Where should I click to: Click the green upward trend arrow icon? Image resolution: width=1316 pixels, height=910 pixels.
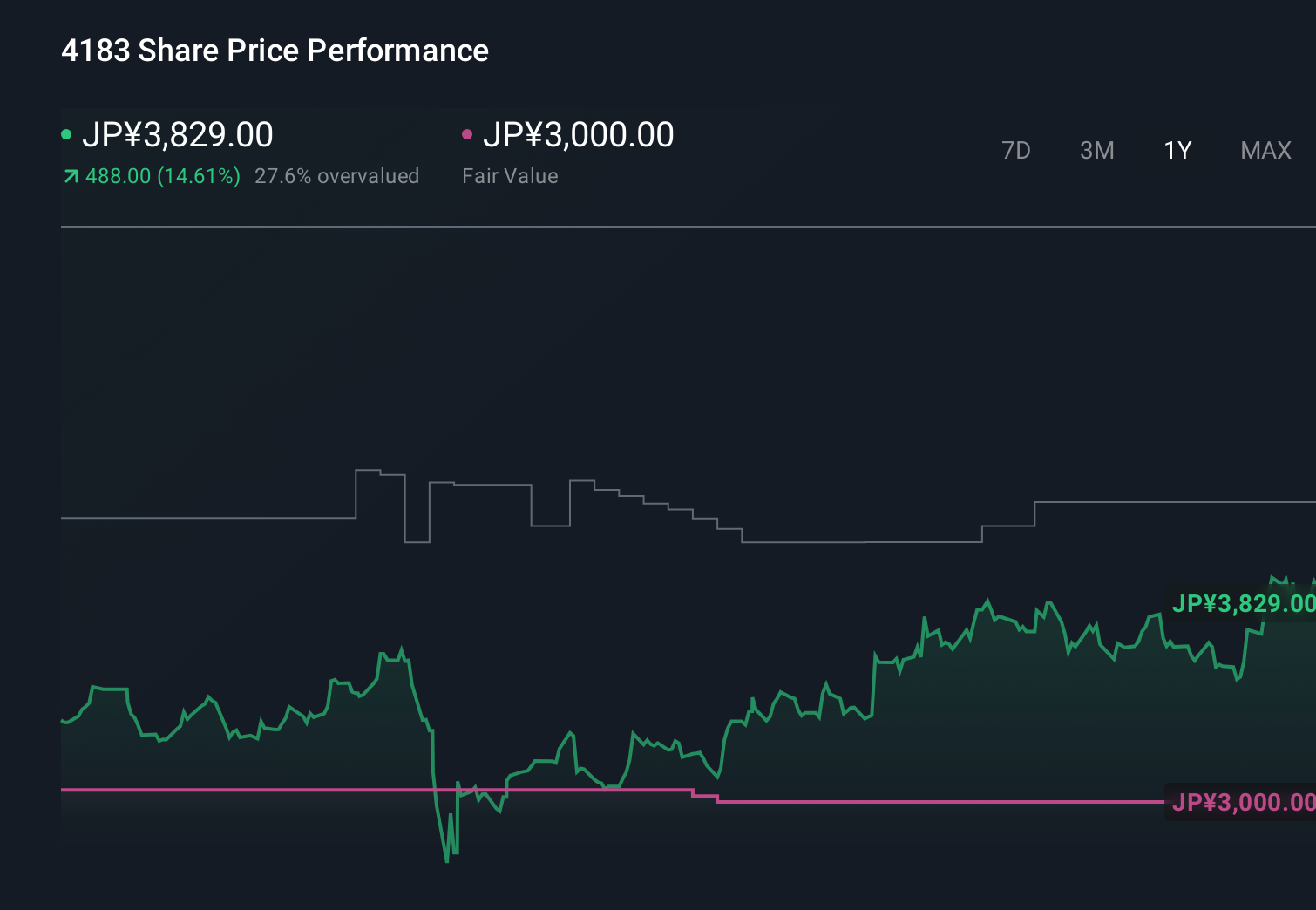click(x=70, y=176)
